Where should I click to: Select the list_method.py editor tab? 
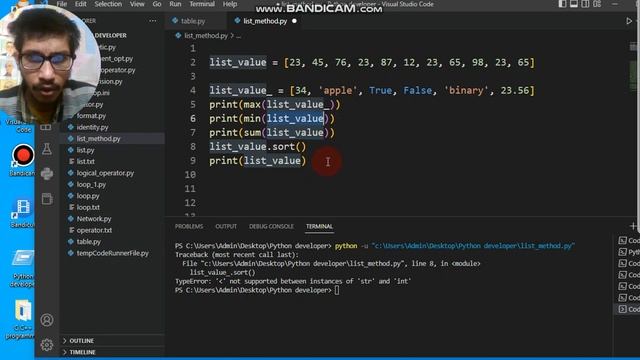click(x=265, y=21)
